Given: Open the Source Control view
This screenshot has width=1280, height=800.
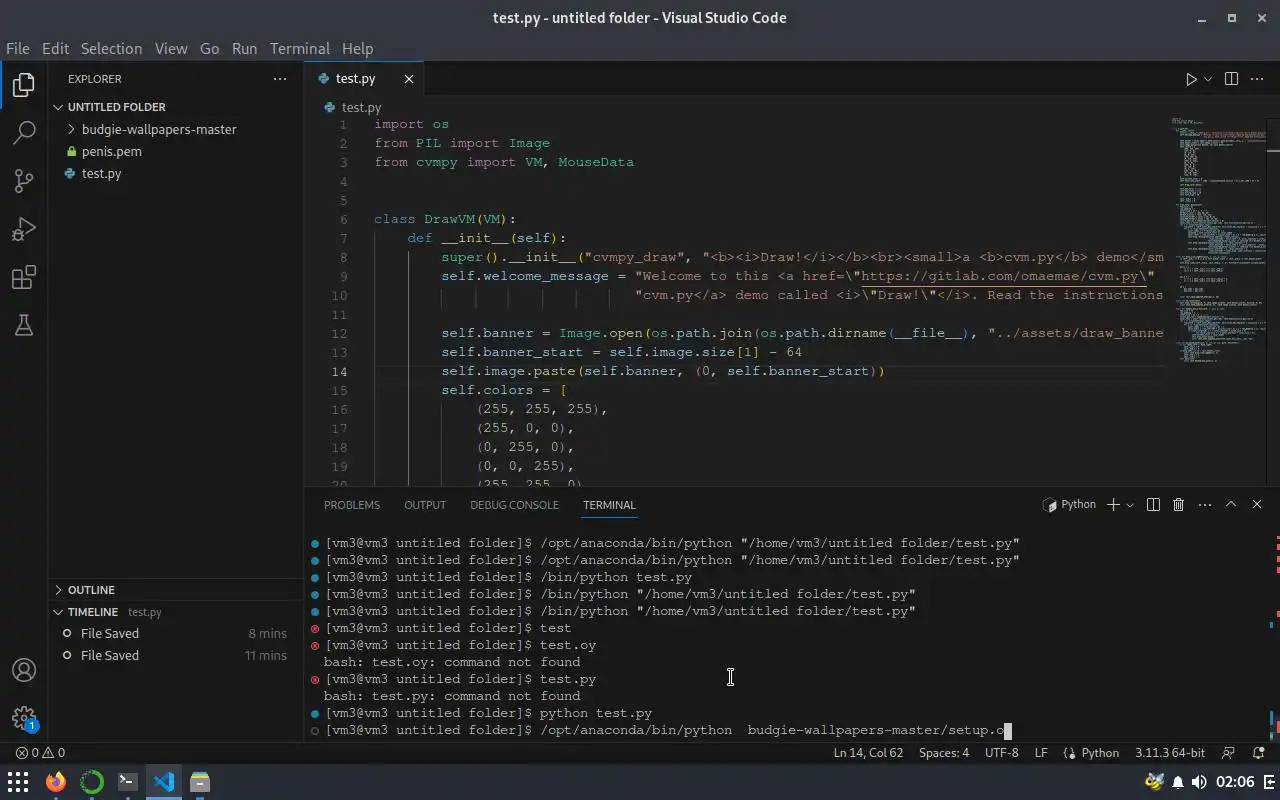Looking at the screenshot, I should 24,180.
